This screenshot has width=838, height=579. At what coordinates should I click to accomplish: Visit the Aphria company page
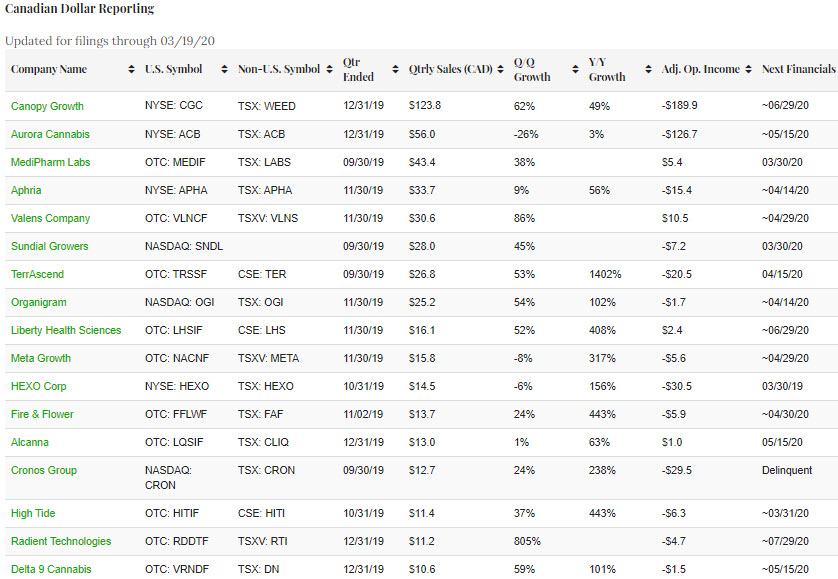click(x=26, y=190)
